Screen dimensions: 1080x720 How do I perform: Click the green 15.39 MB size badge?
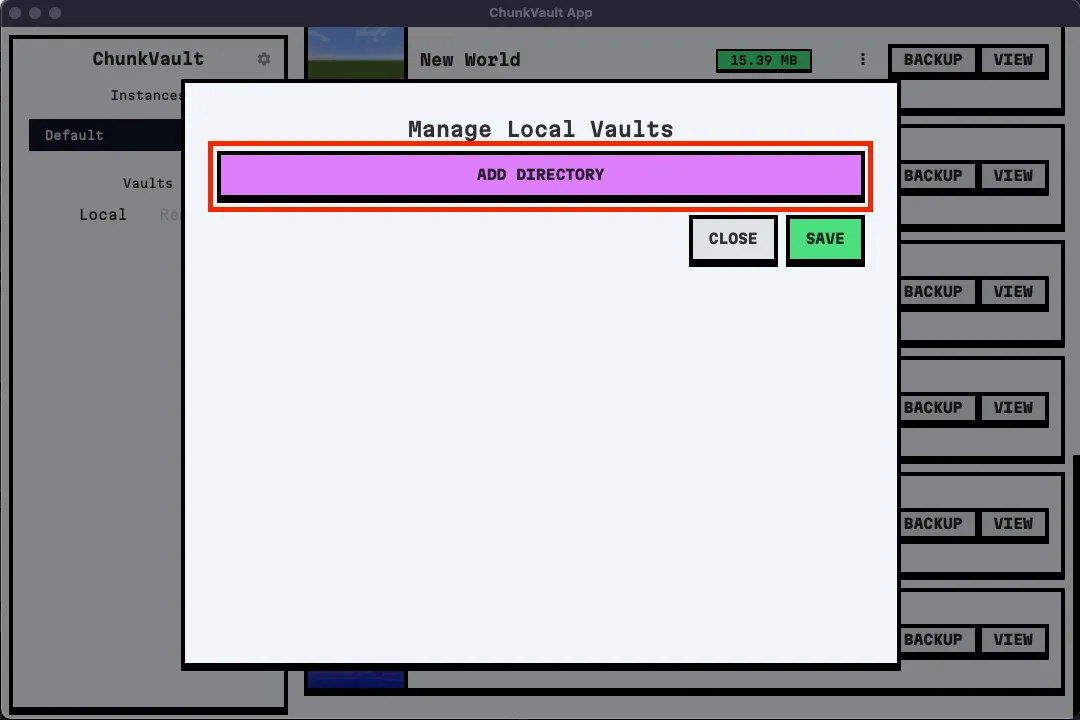[763, 60]
